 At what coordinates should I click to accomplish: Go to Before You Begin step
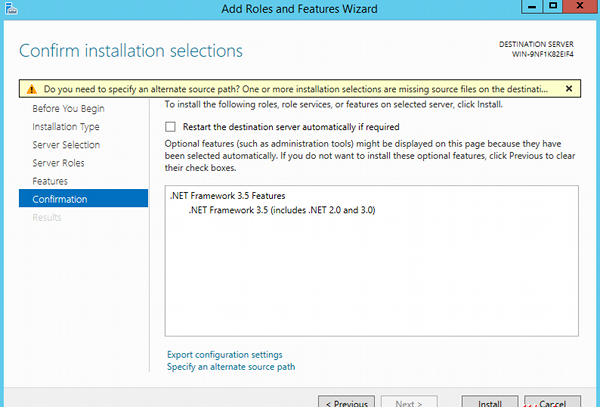pos(68,109)
